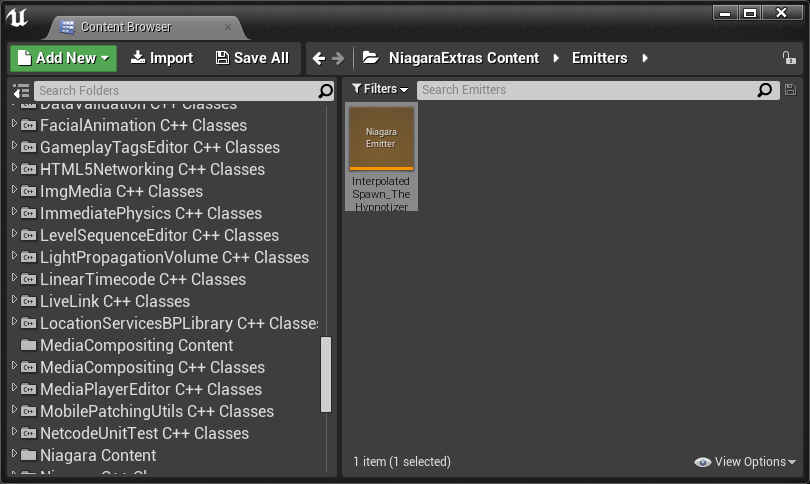Expand LightPropagationVolume C++ Classes folder
This screenshot has height=484, width=810.
(x=14, y=255)
